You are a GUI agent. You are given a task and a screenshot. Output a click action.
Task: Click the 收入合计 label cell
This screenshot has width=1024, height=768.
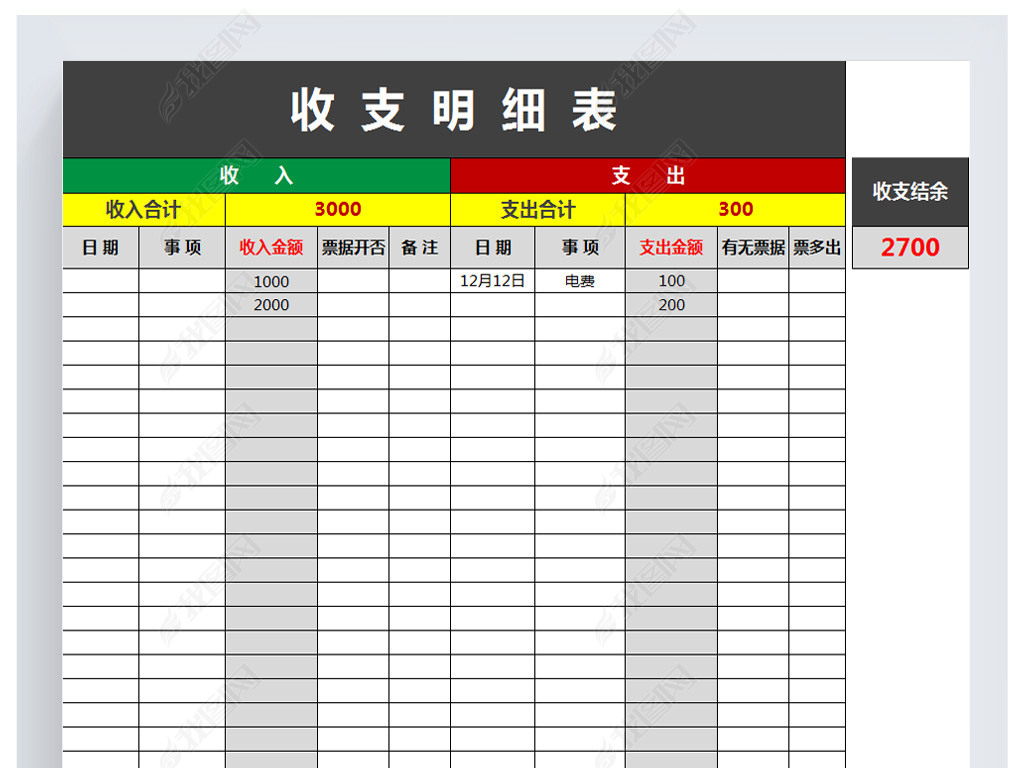[x=144, y=209]
